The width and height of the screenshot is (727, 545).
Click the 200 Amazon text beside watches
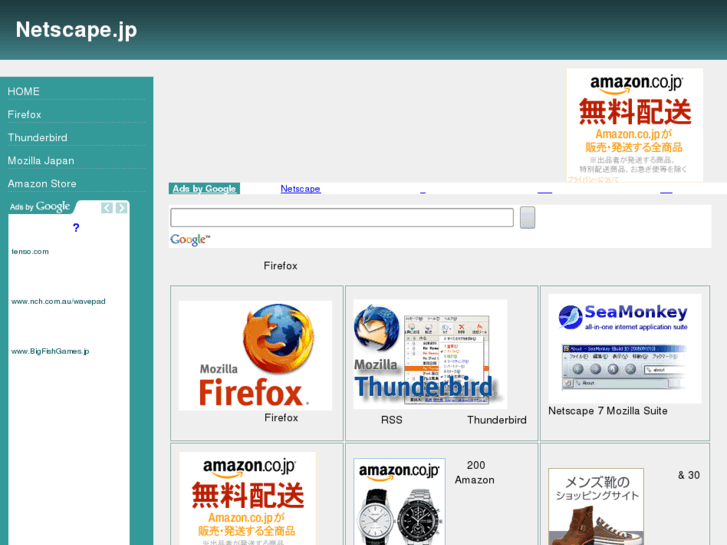click(475, 473)
